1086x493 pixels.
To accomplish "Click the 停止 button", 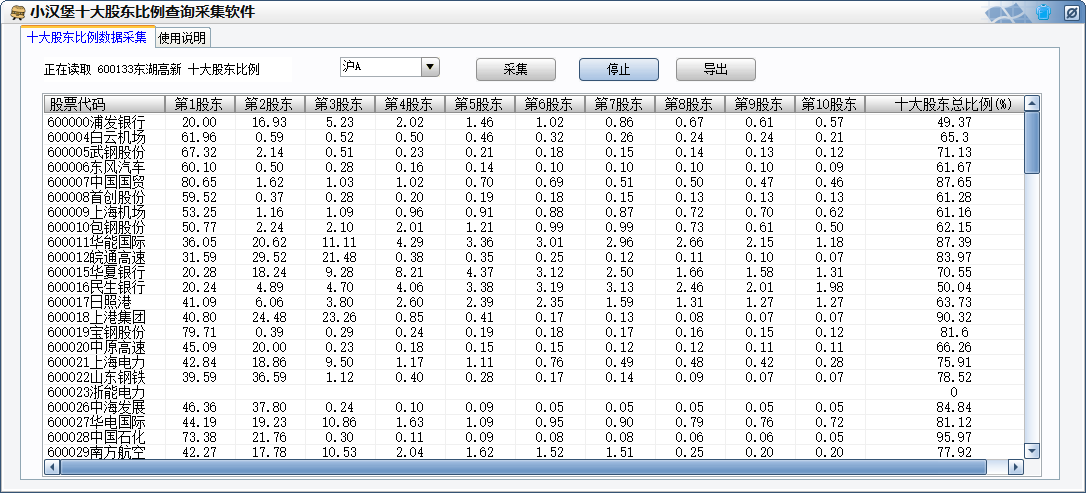I will [x=618, y=69].
